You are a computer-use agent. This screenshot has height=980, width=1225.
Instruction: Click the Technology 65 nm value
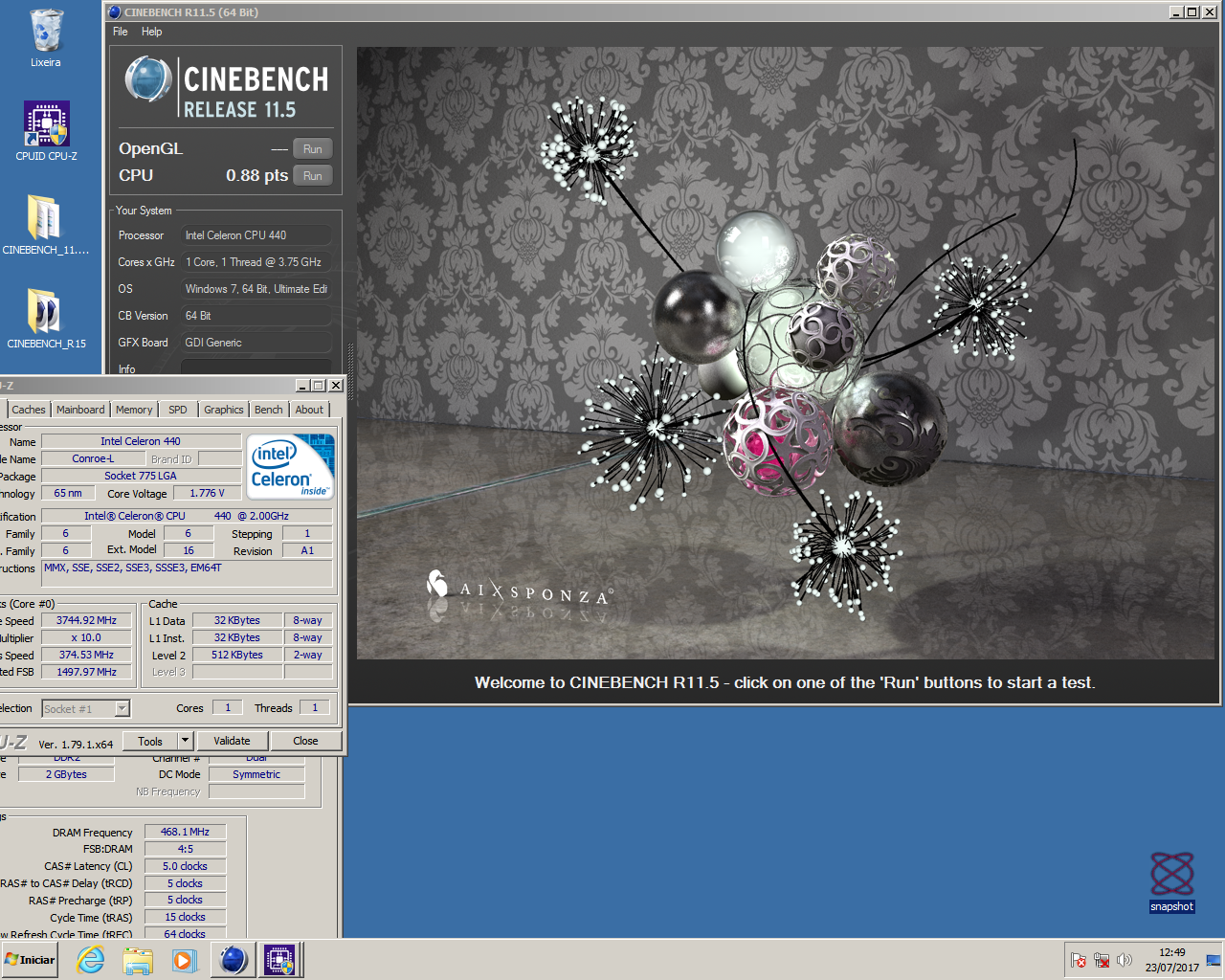67,494
